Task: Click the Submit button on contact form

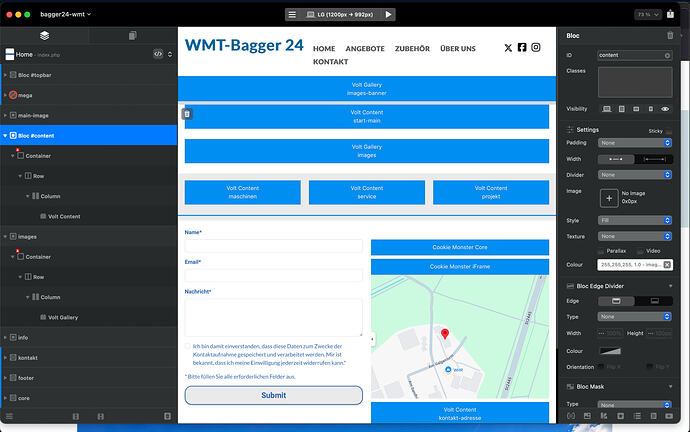Action: [274, 395]
